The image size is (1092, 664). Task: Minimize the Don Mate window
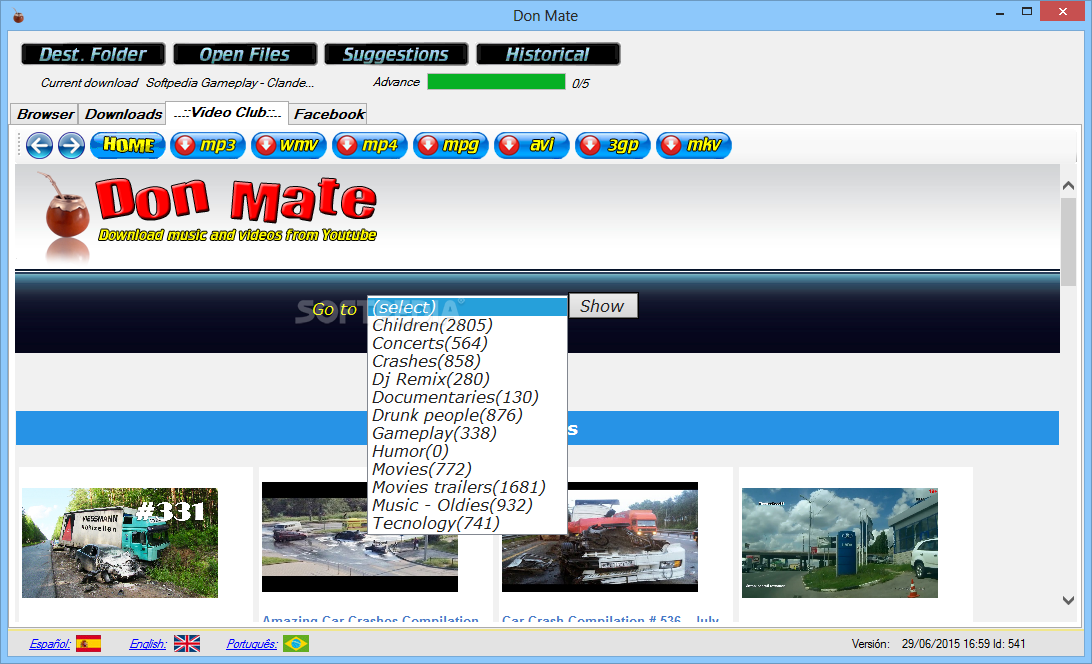[1000, 13]
